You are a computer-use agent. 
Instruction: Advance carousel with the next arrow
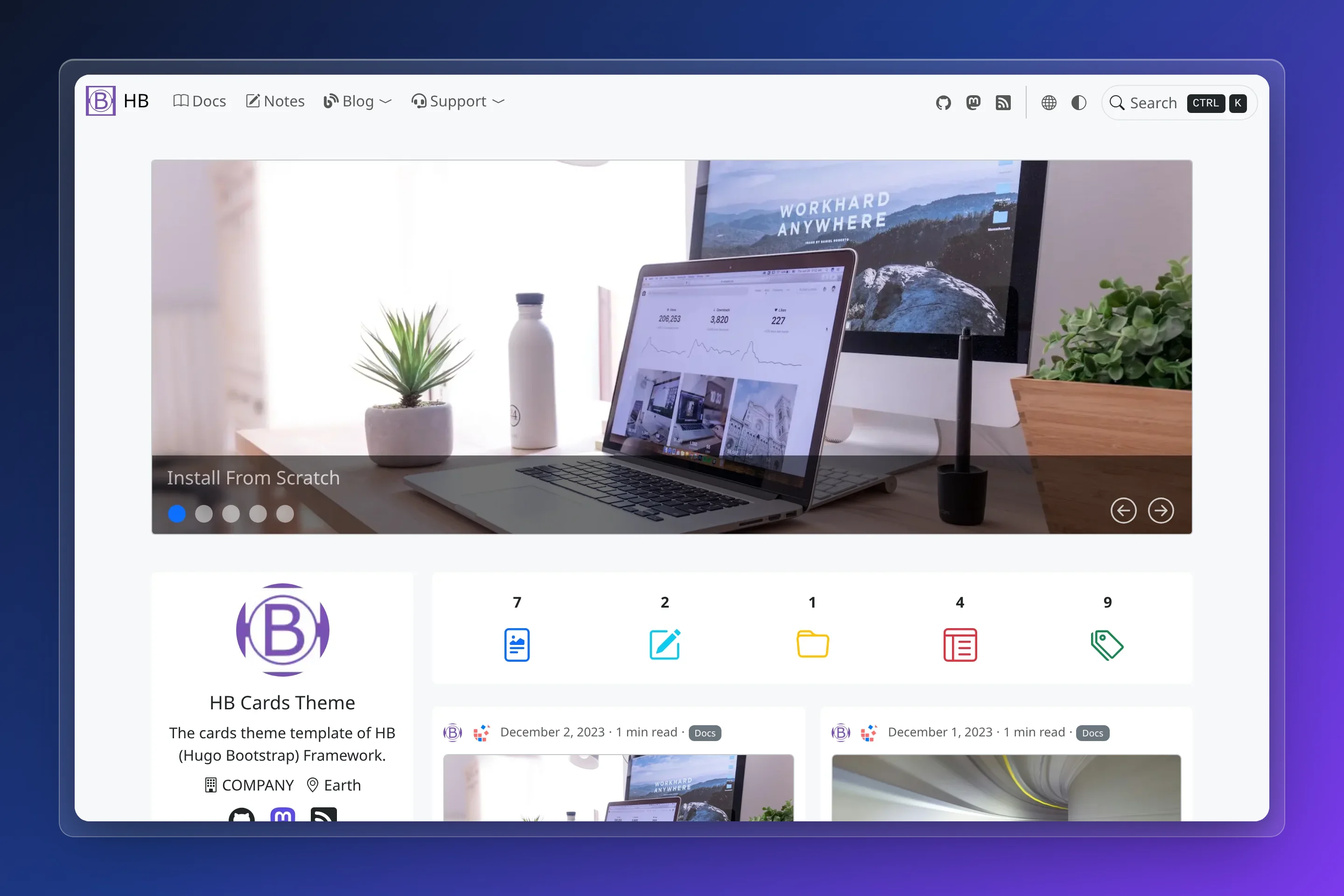[x=1161, y=510]
